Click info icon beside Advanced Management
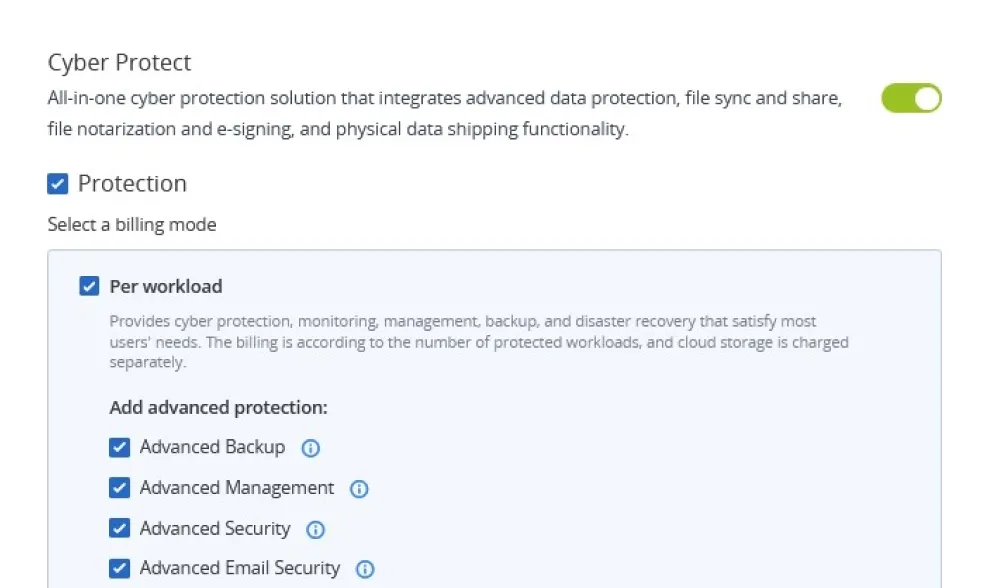 (x=360, y=489)
